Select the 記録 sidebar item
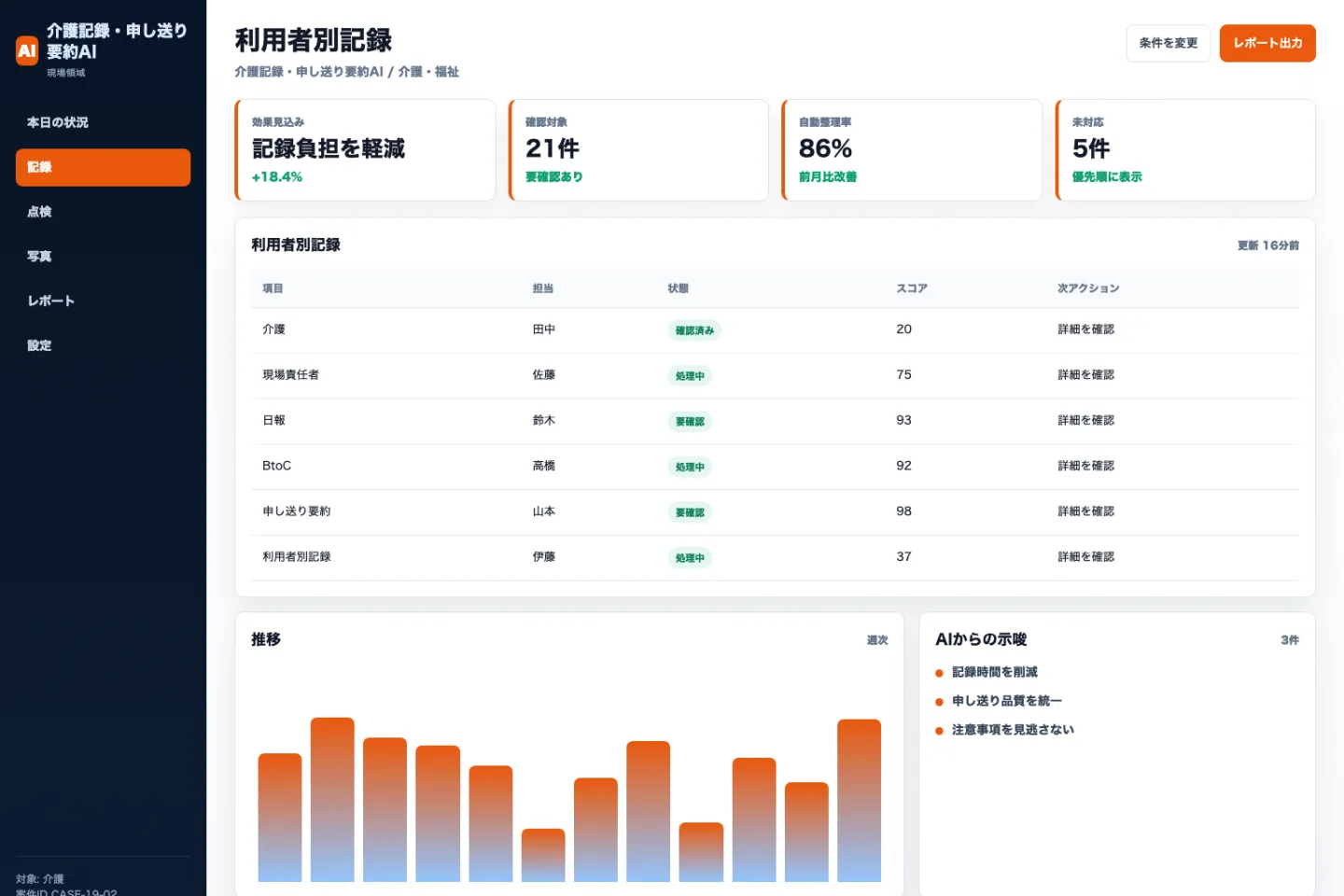 coord(103,167)
